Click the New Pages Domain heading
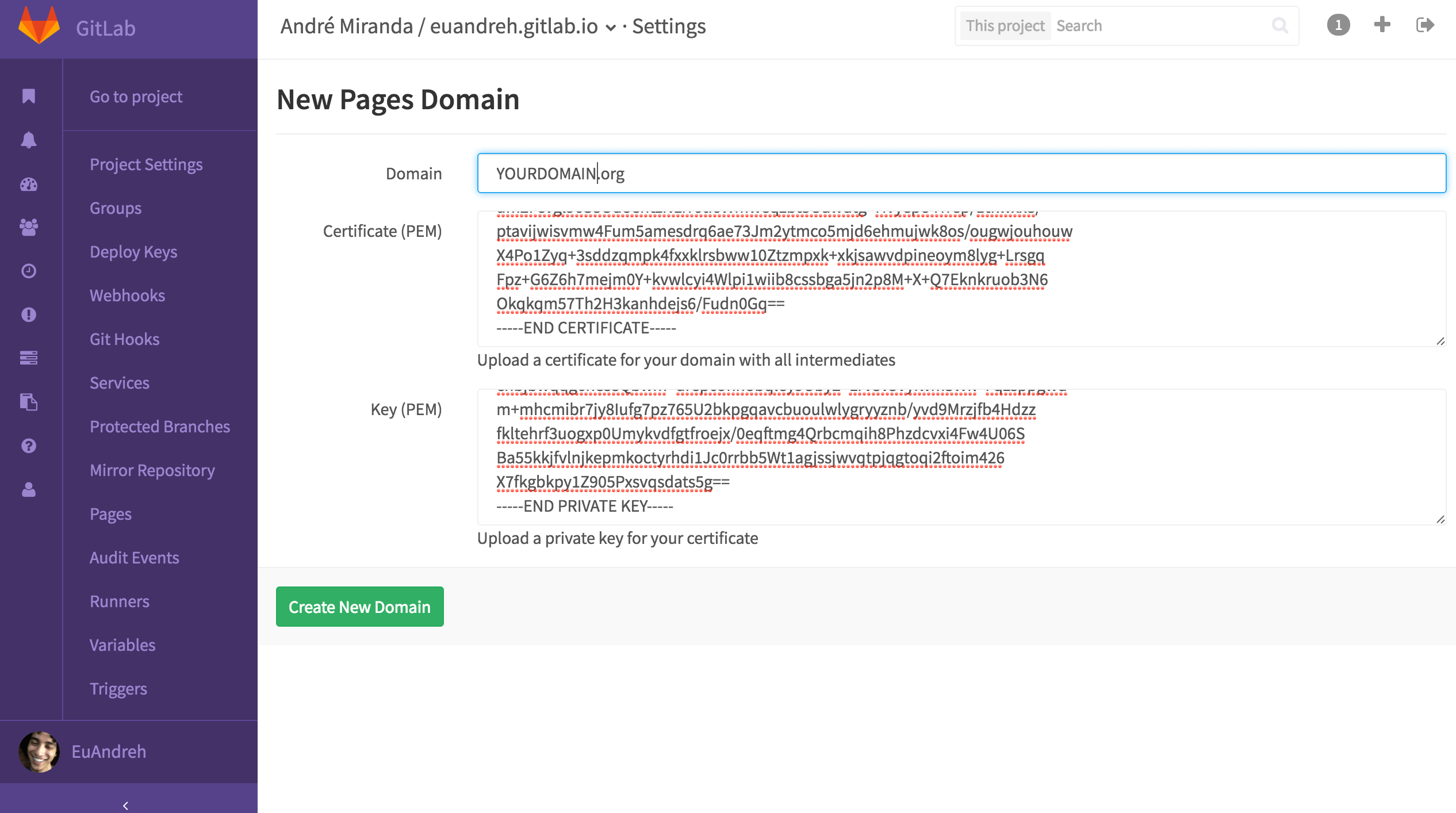This screenshot has width=1456, height=813. pos(398,99)
